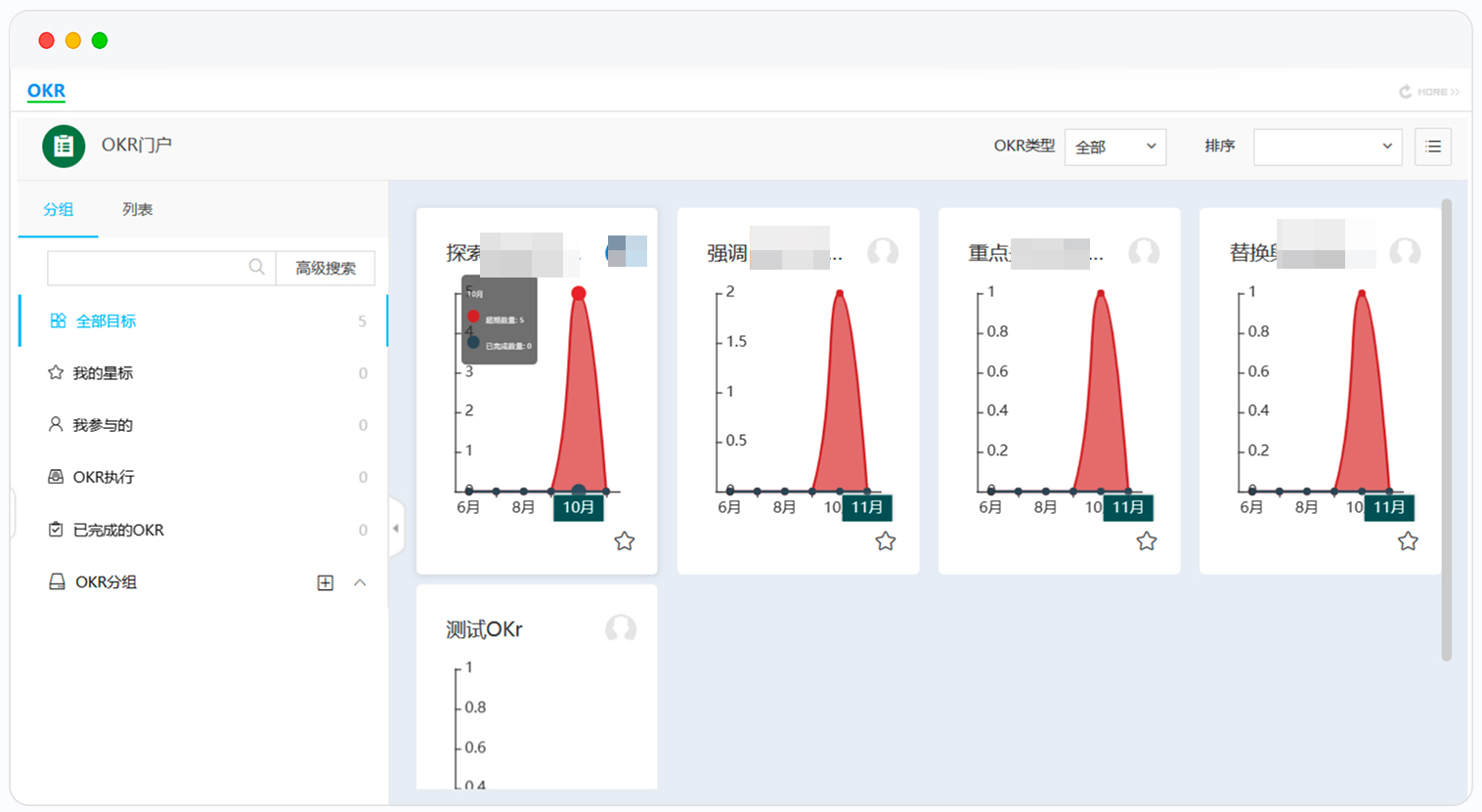Click the magnifier icon in the search box
Screen dimensions: 1482x812
[256, 267]
